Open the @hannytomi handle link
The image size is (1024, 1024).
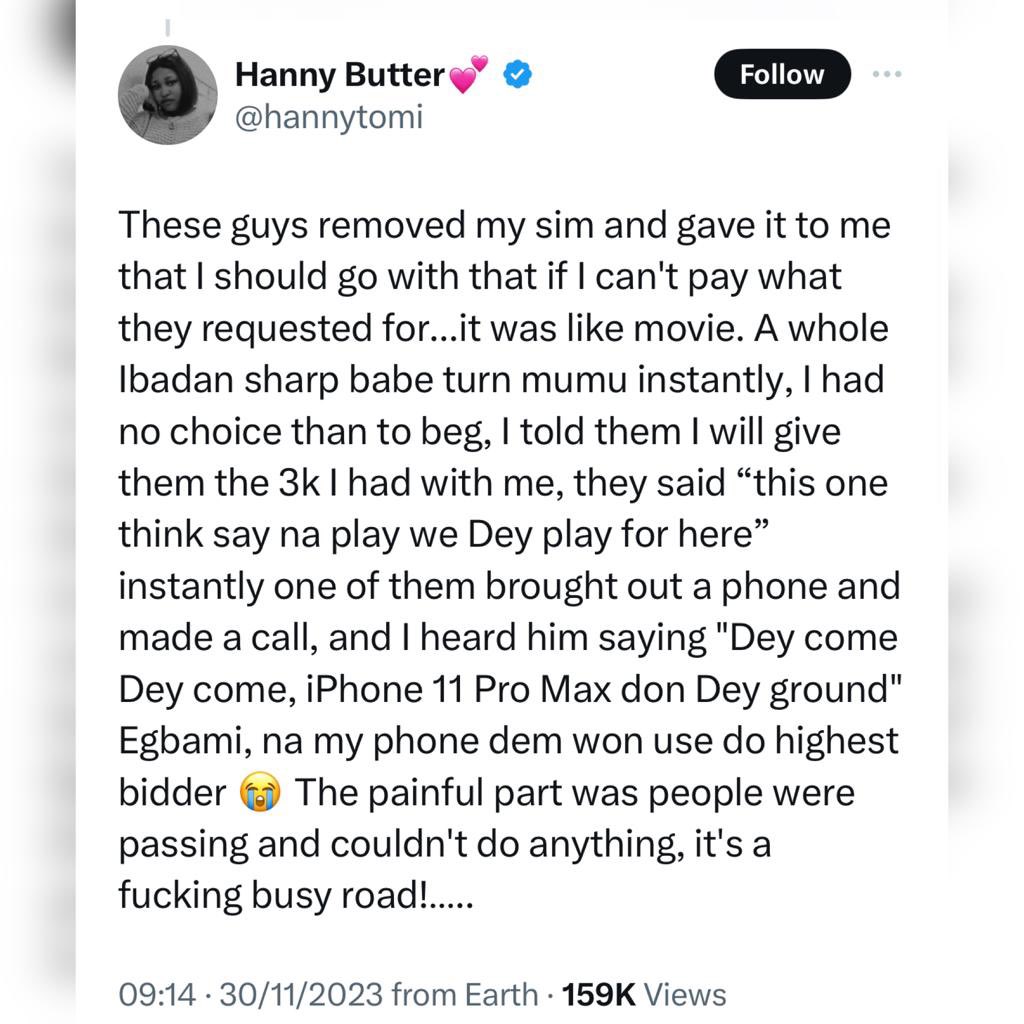click(x=328, y=117)
